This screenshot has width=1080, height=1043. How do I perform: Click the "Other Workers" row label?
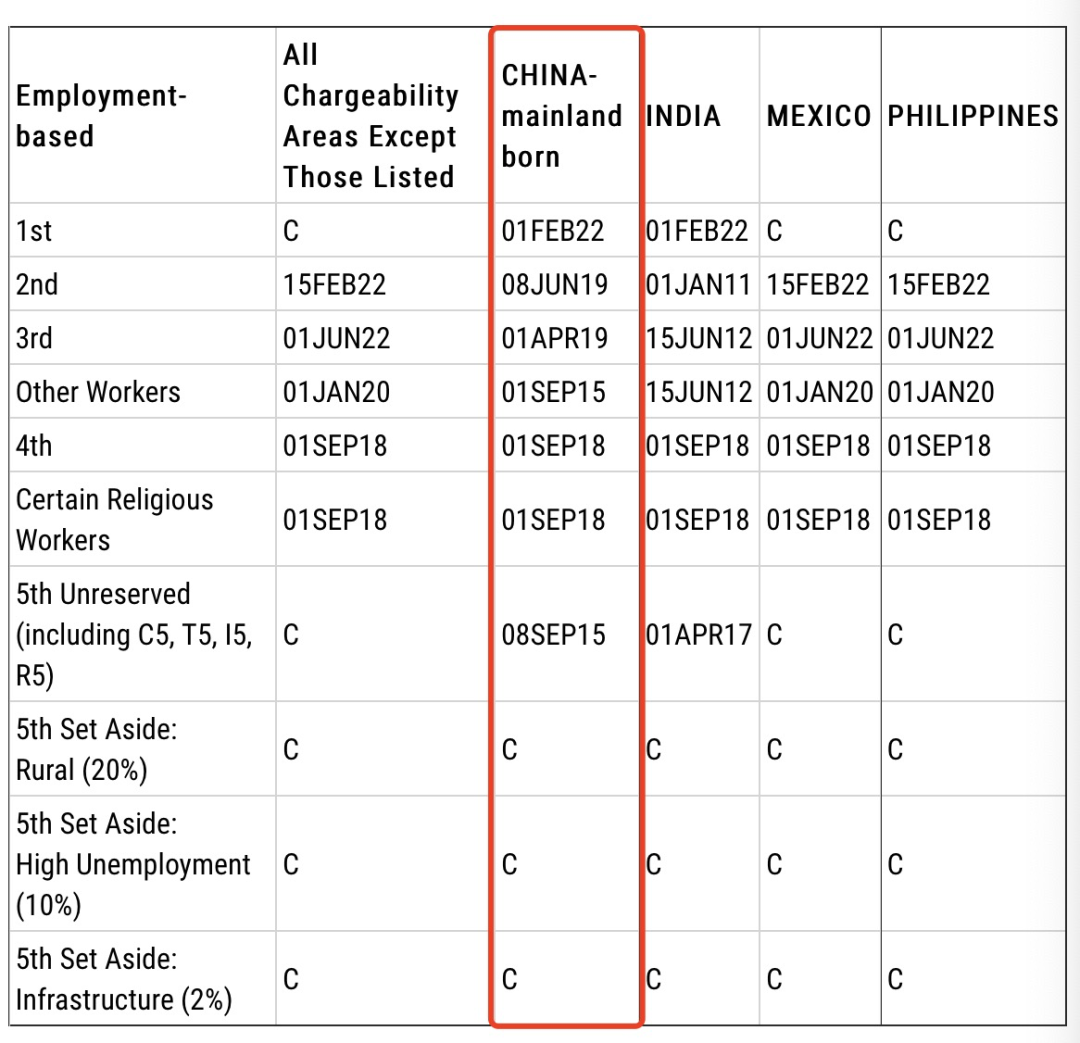pos(98,392)
